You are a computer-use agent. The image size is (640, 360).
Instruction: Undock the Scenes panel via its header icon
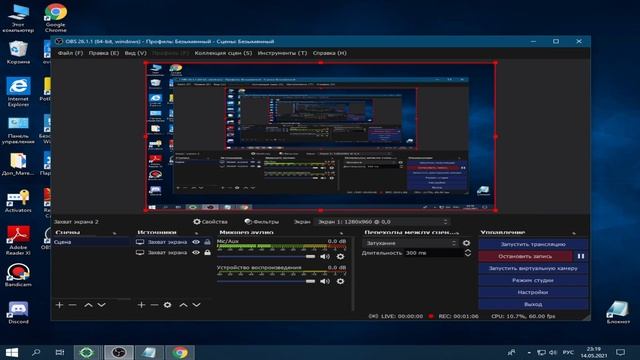coord(114,233)
